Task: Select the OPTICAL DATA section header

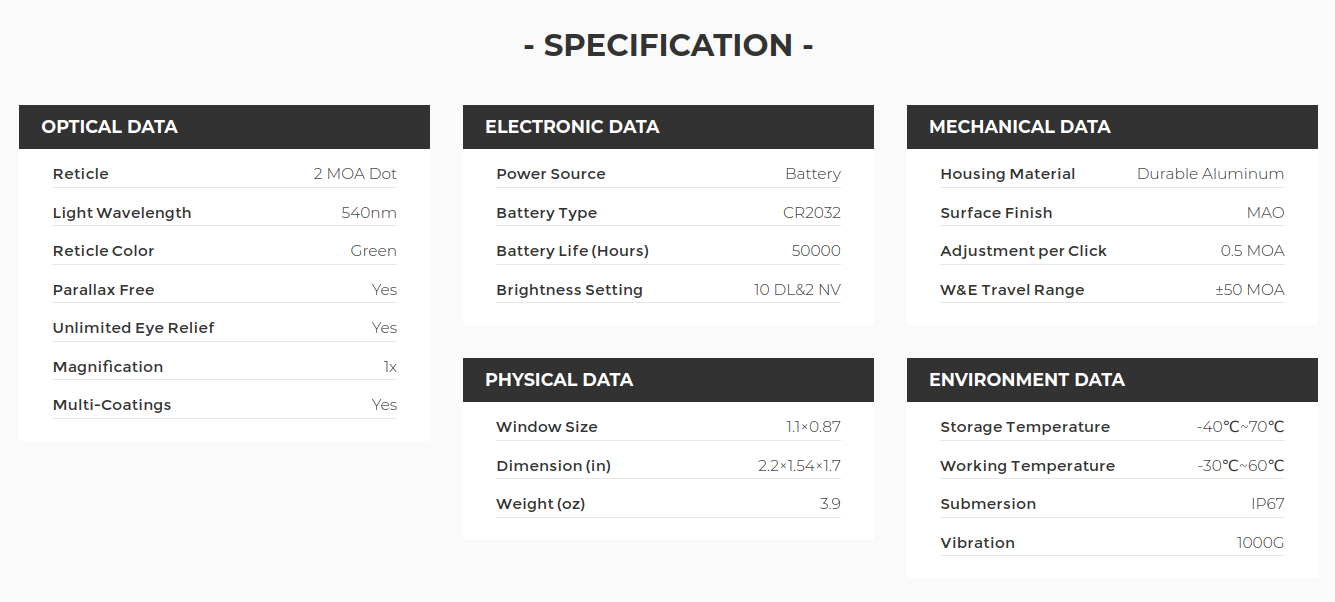Action: 224,127
